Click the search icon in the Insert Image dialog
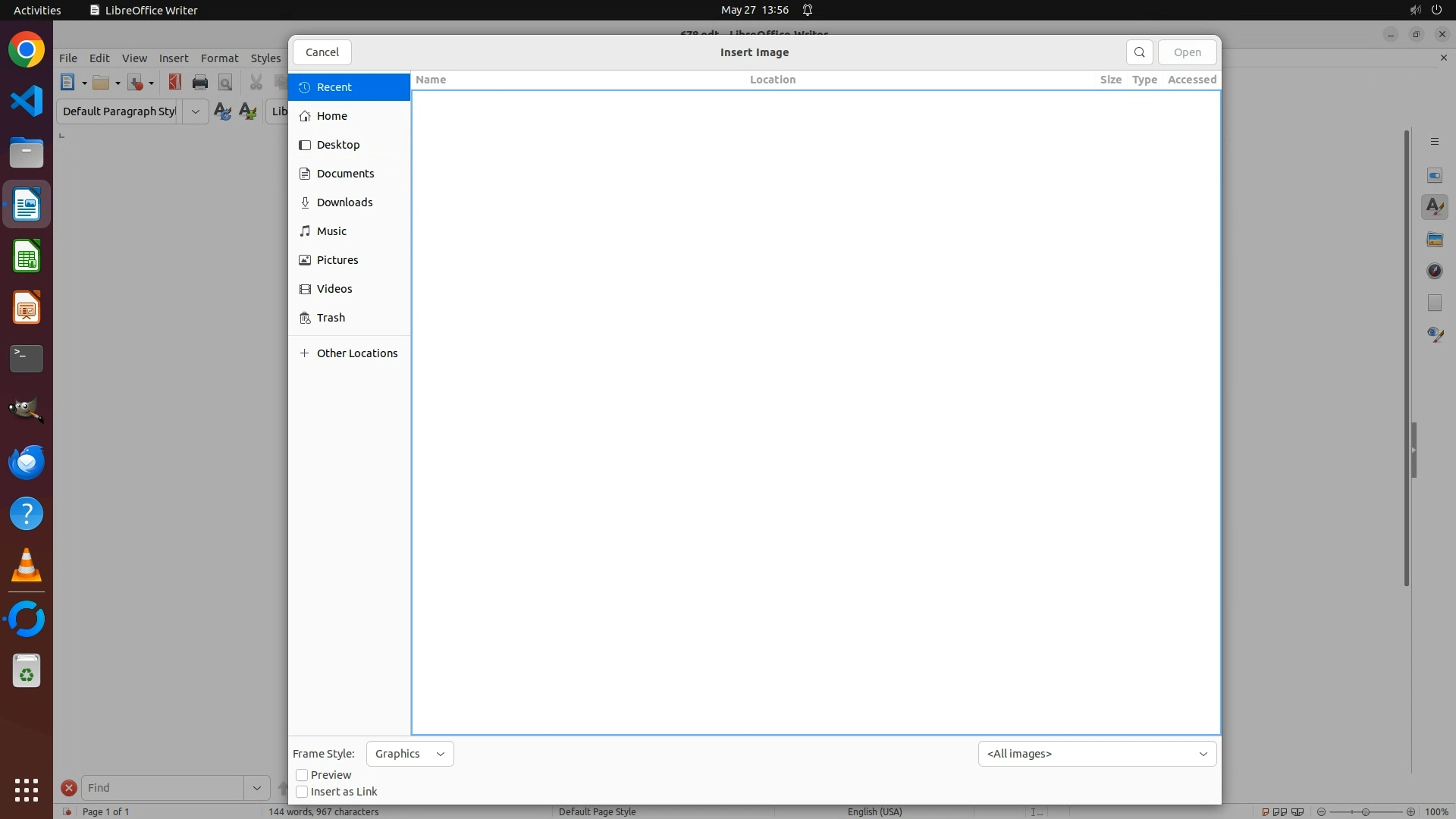The width and height of the screenshot is (1456, 819). pyautogui.click(x=1139, y=52)
